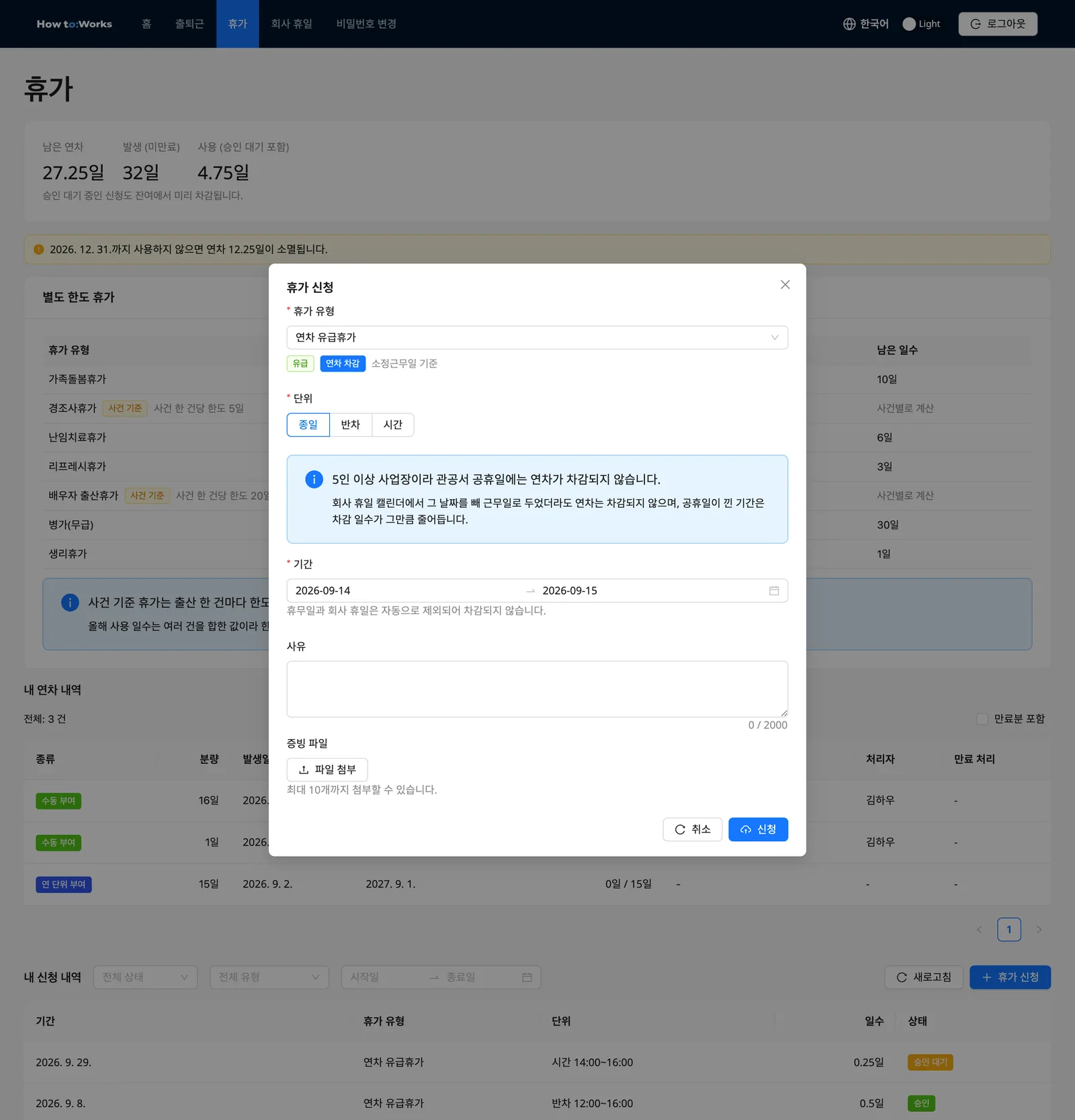The height and width of the screenshot is (1120, 1075).
Task: Select 반차 unit option
Action: tap(350, 425)
